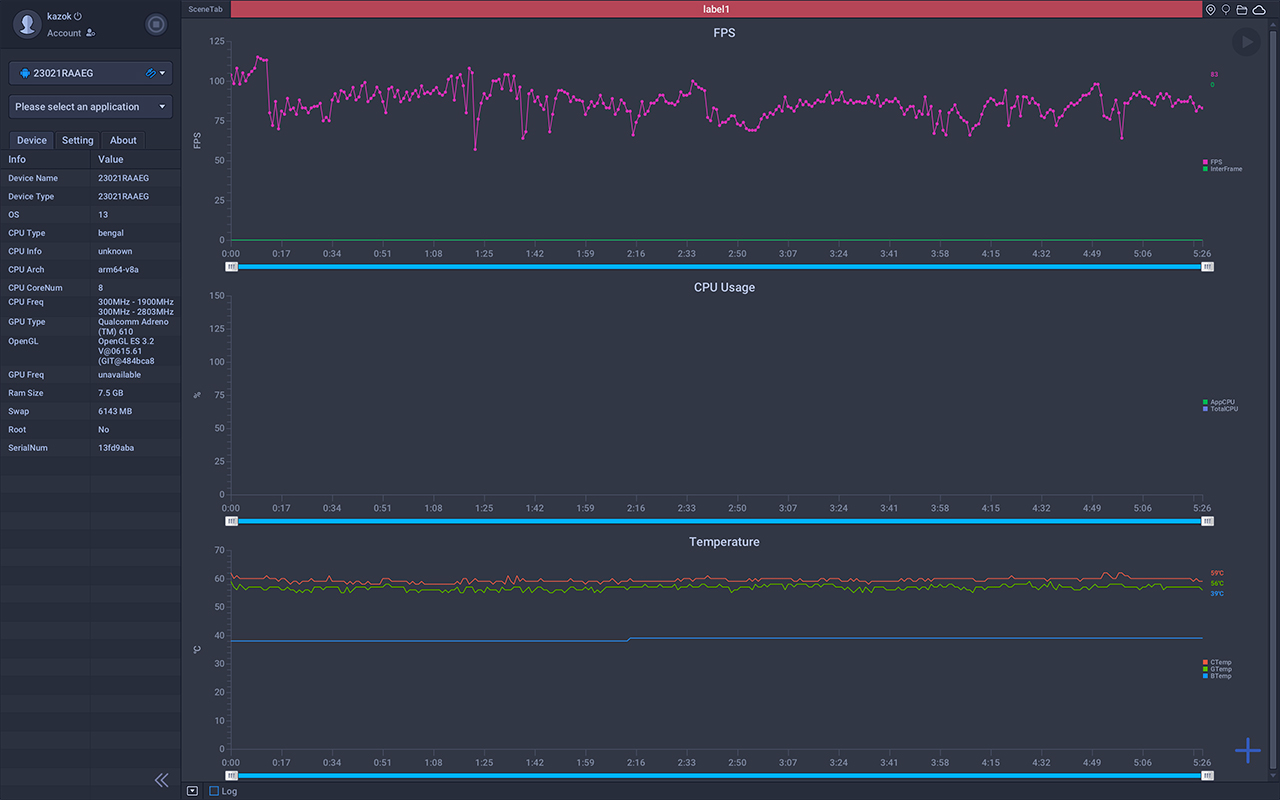Click the CPU Usage chart title
The image size is (1280, 800).
pyautogui.click(x=724, y=287)
